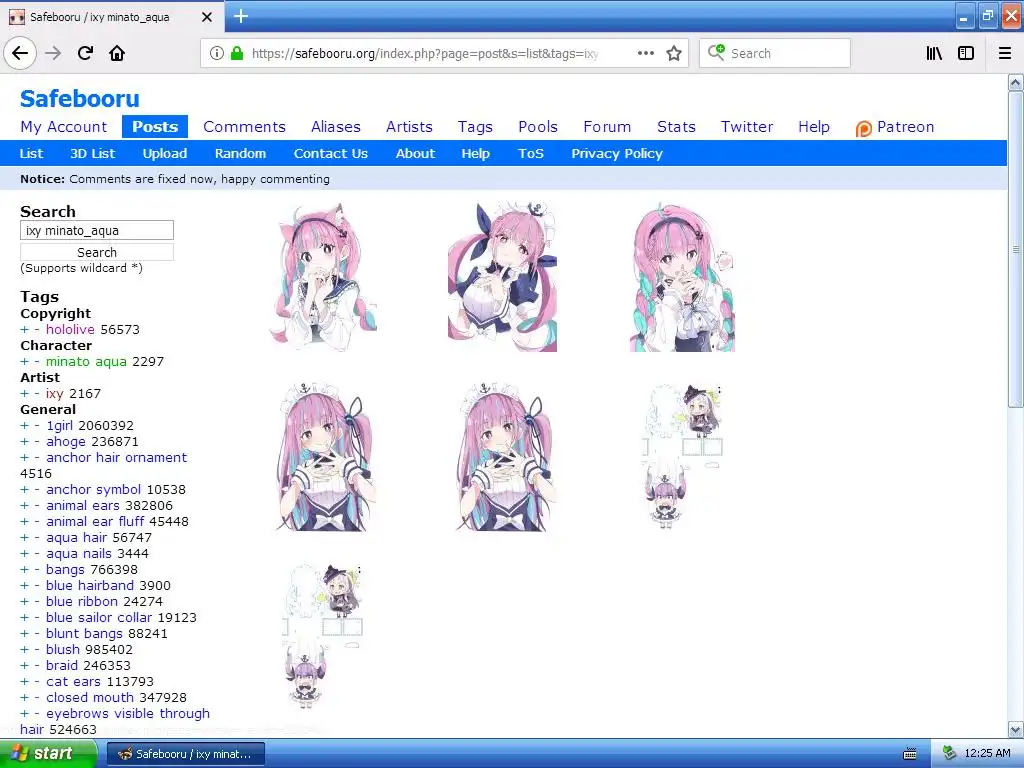Image resolution: width=1024 pixels, height=768 pixels.
Task: Open the Artists tab
Action: (409, 127)
